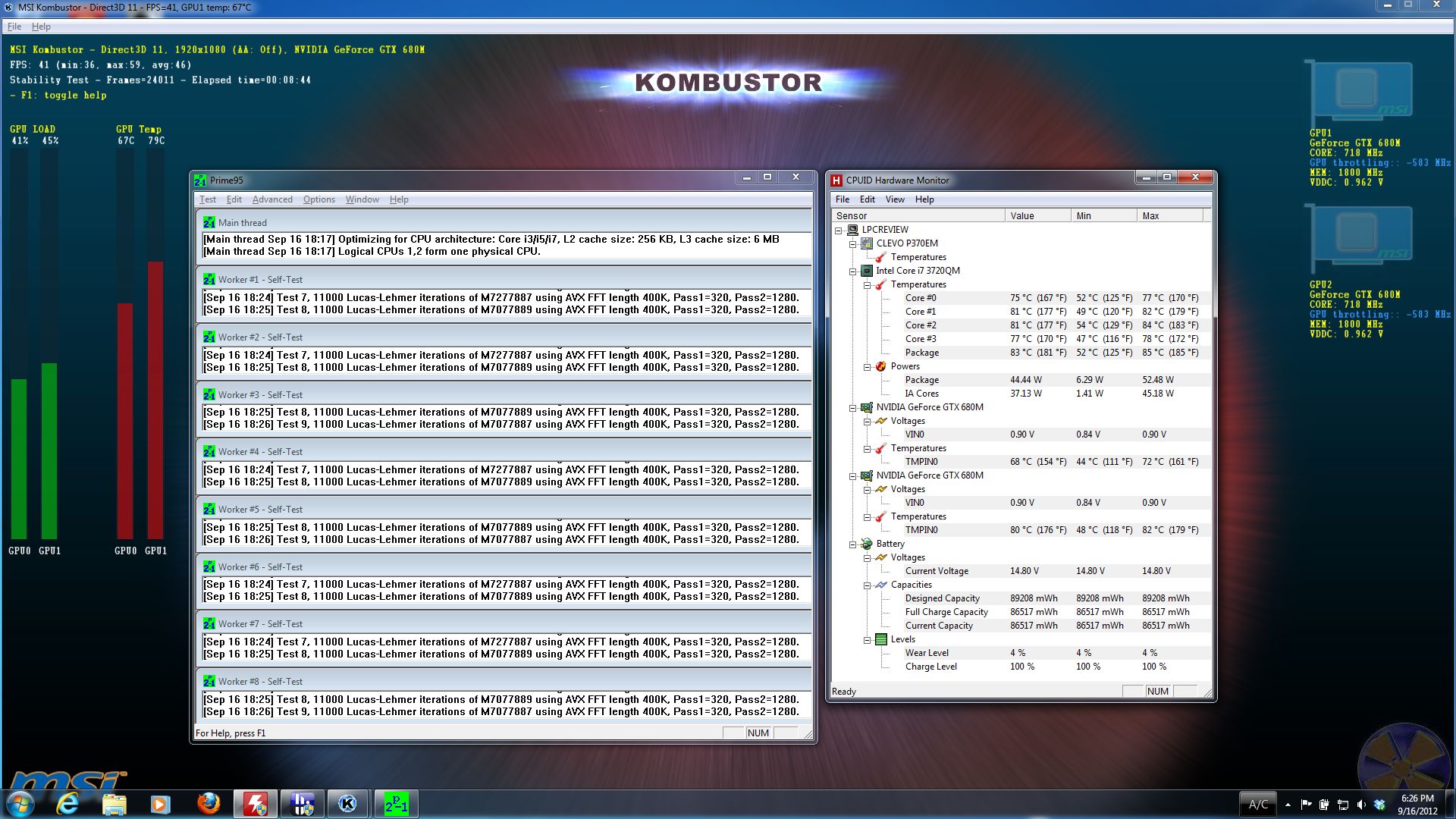Open the Test menu in Prime95
Screen dimensions: 1456x819
point(208,199)
